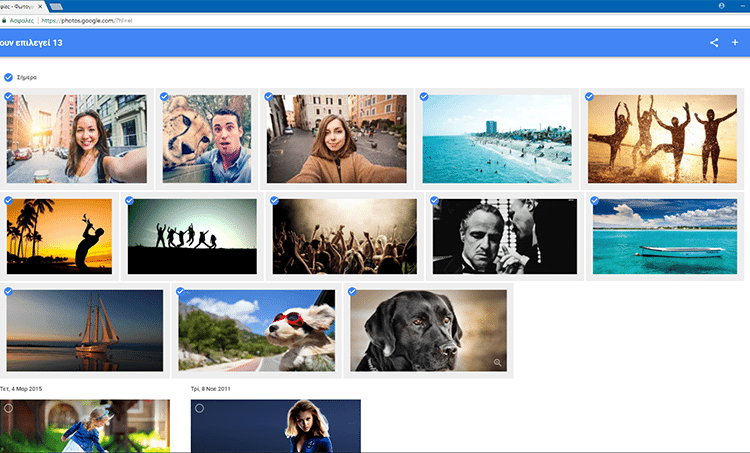Click the 'Τετ, 4 Μαρ 2015' date label
This screenshot has height=453, width=750.
pos(21,389)
